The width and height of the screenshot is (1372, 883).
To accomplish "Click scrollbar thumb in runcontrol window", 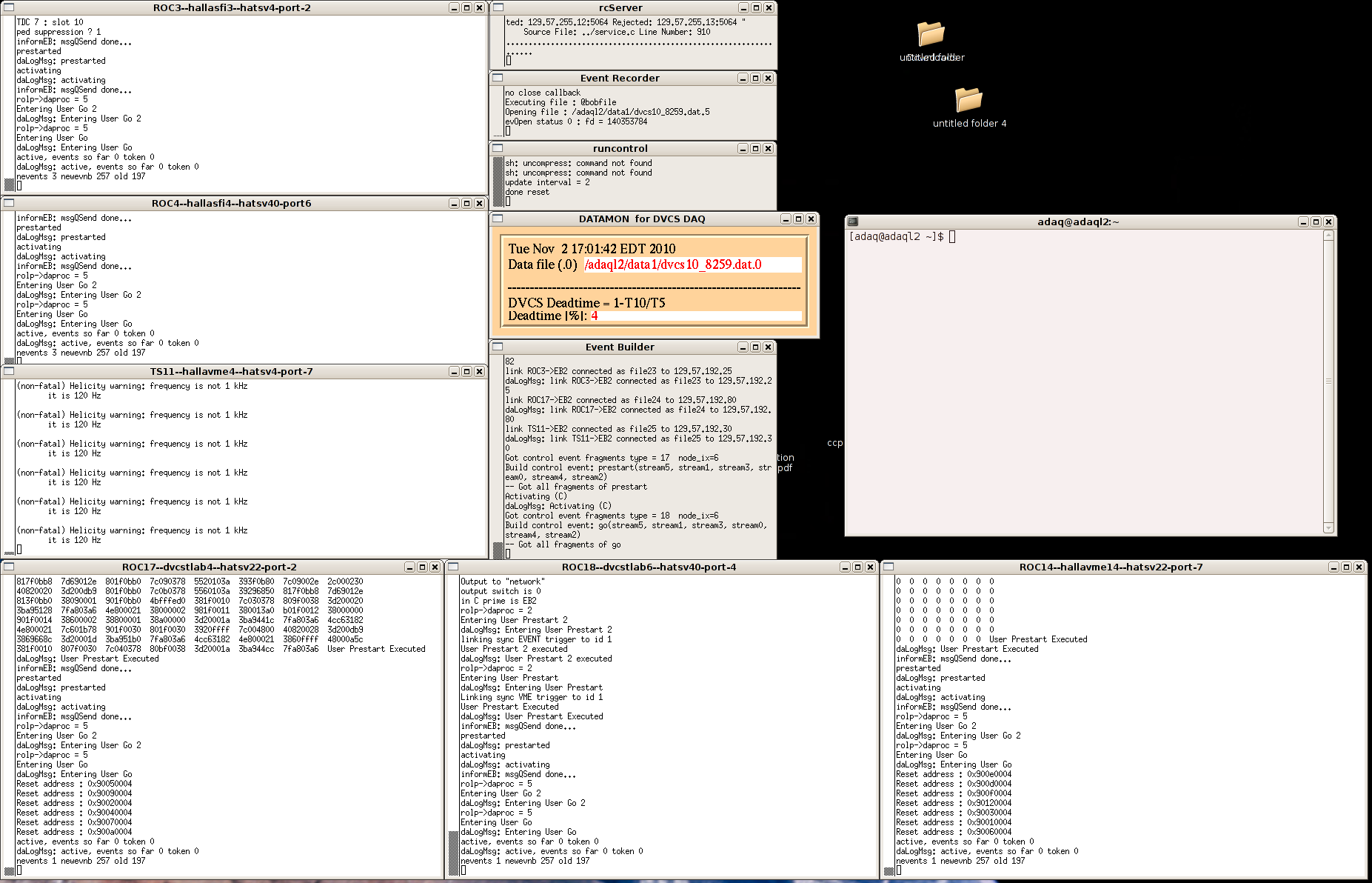I will [x=498, y=181].
